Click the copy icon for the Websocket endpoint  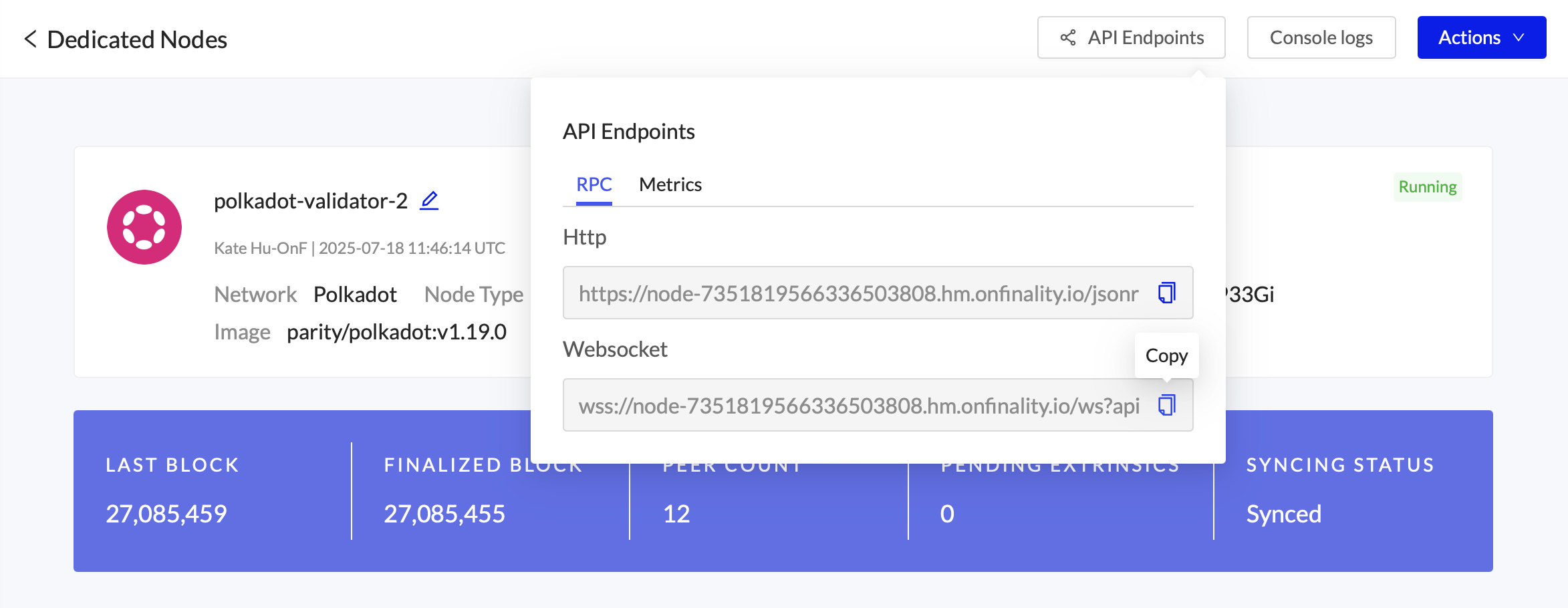[x=1166, y=405]
